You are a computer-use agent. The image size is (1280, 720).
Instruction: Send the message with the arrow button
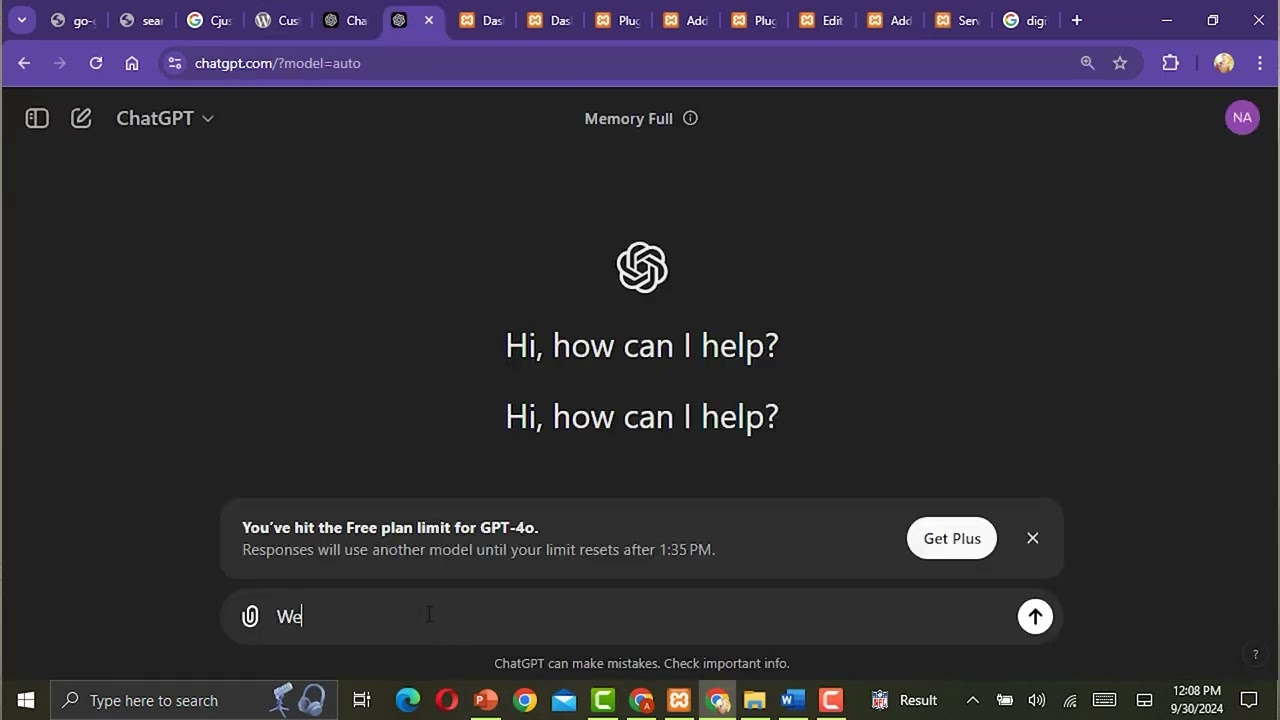1035,616
